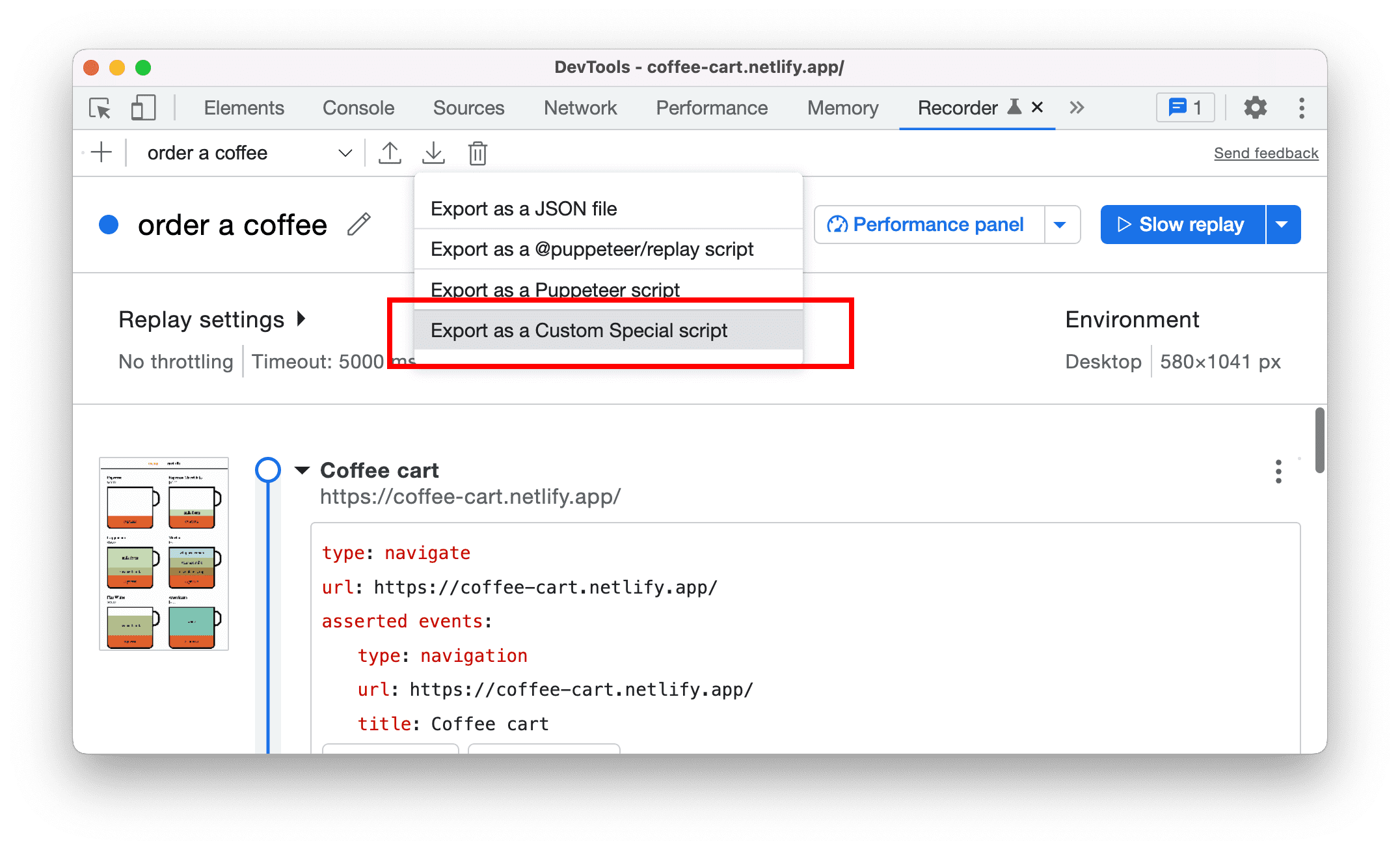This screenshot has height=850, width=1400.
Task: Click the settings gear icon
Action: coord(1253,108)
